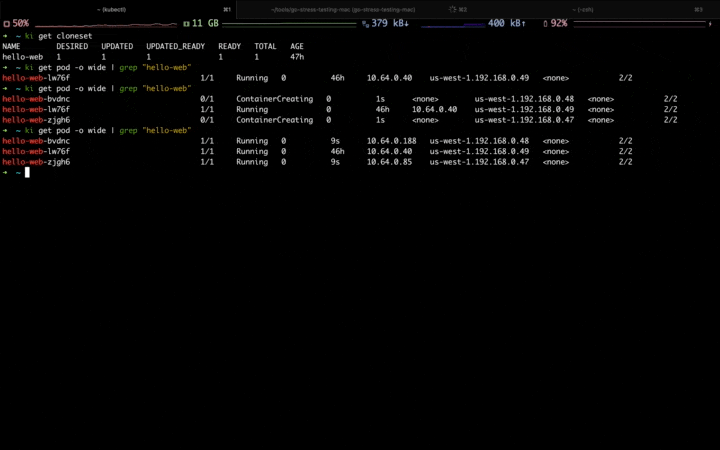Click the NAME column header
Image resolution: width=720 pixels, height=450 pixels.
11,46
